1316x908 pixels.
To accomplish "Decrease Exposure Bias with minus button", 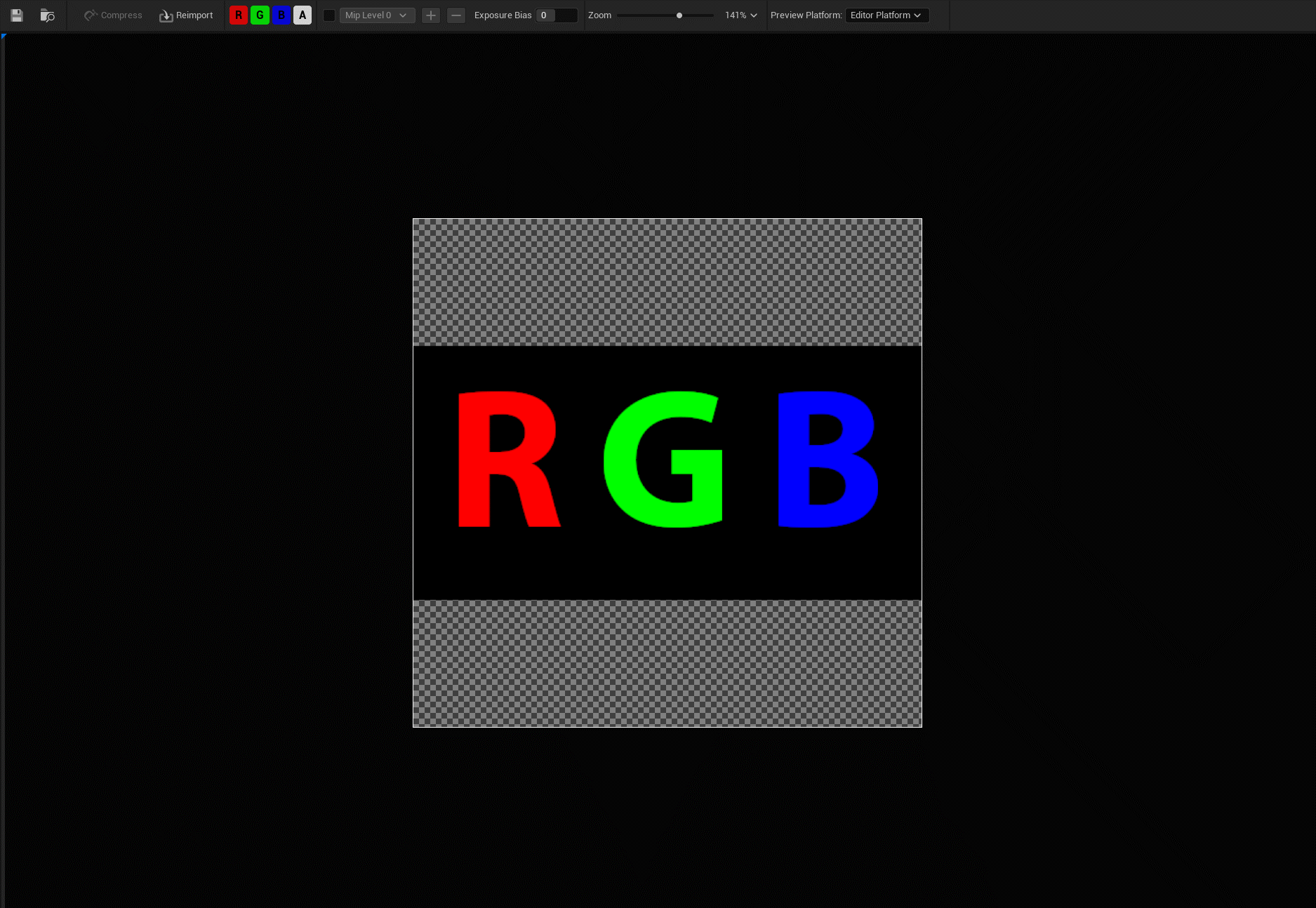I will [x=456, y=15].
